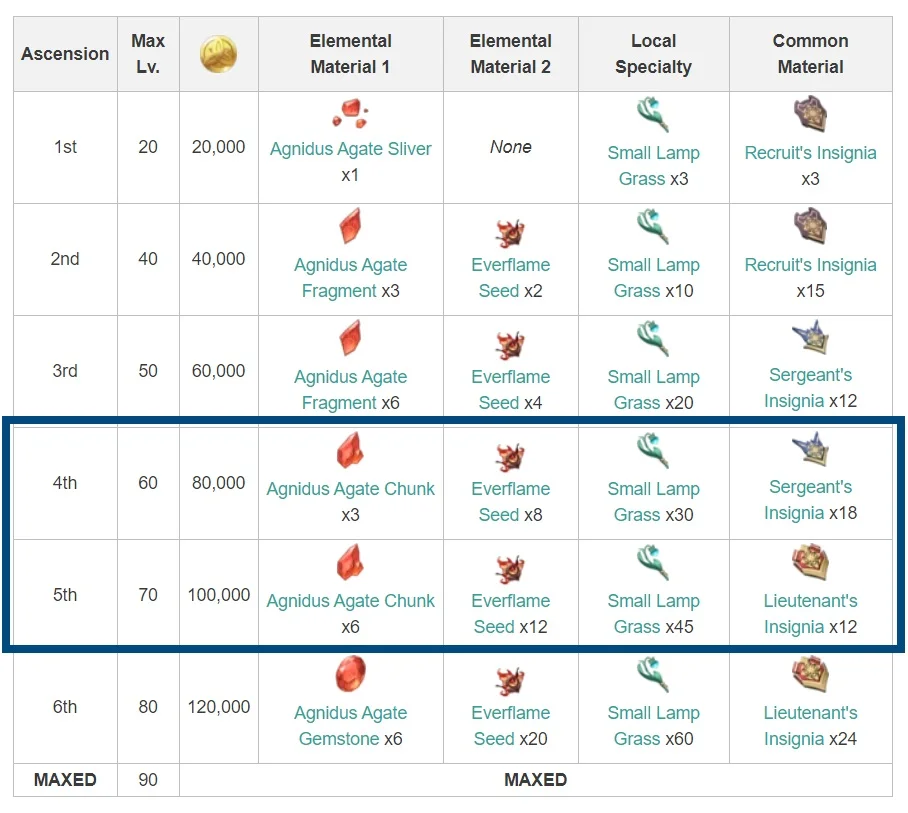This screenshot has height=813, width=908.
Task: Click the Elemental Material 1 column header
Action: pos(350,54)
